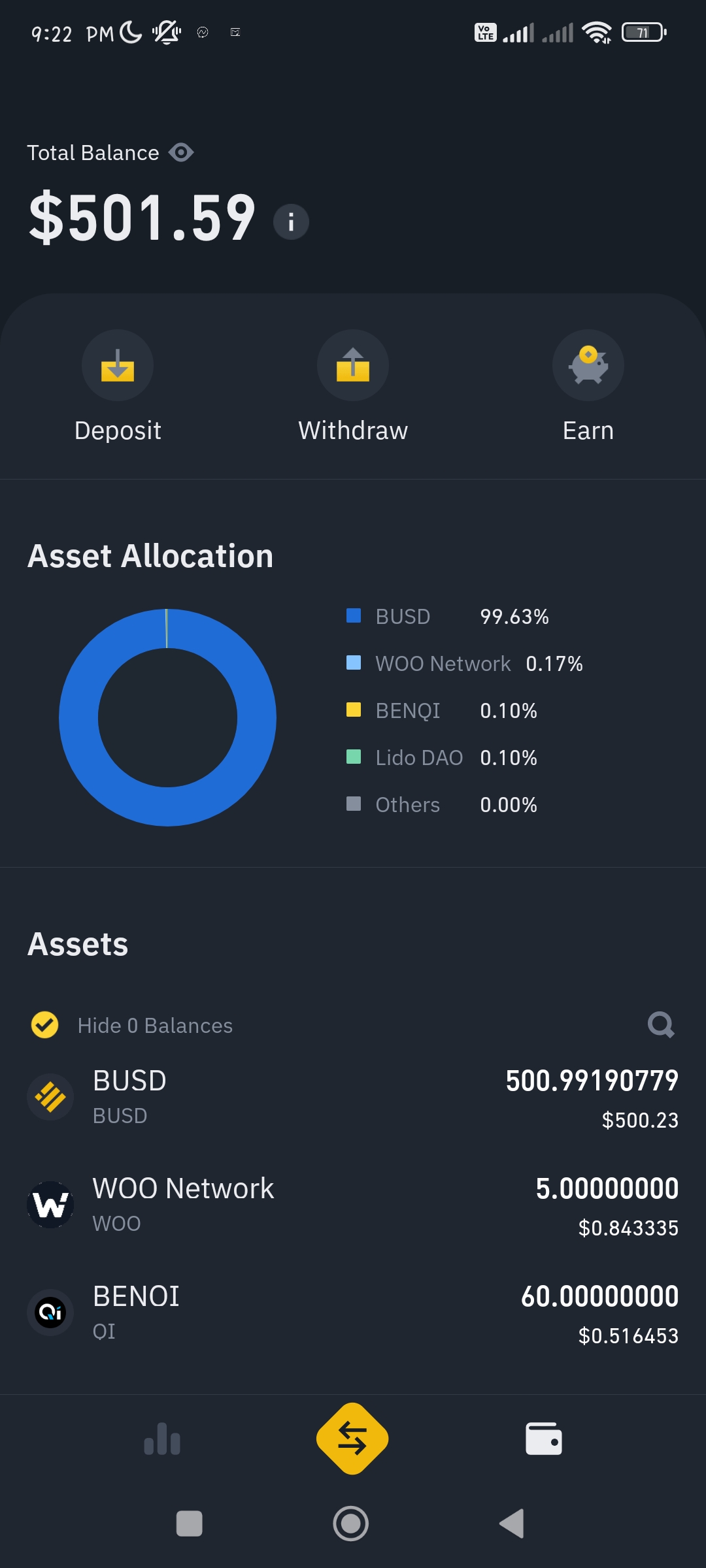Tap the Withdraw icon
The image size is (706, 1568).
(353, 365)
